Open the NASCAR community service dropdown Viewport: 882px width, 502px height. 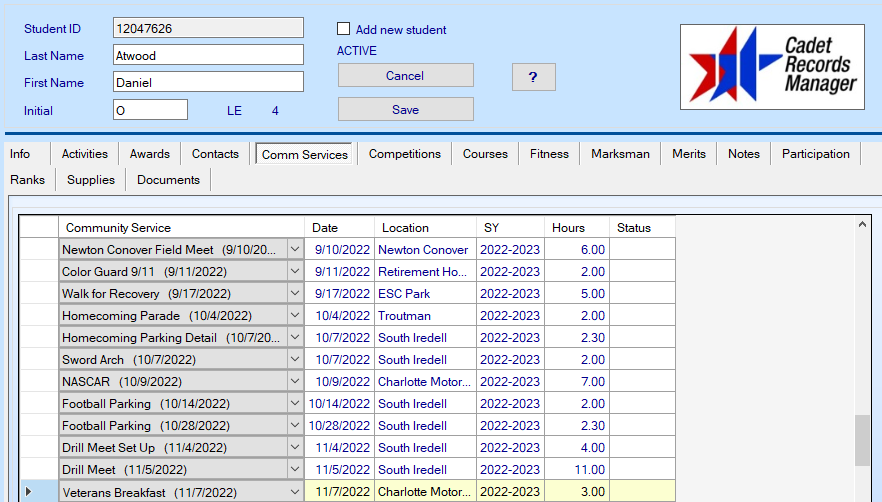click(x=294, y=382)
